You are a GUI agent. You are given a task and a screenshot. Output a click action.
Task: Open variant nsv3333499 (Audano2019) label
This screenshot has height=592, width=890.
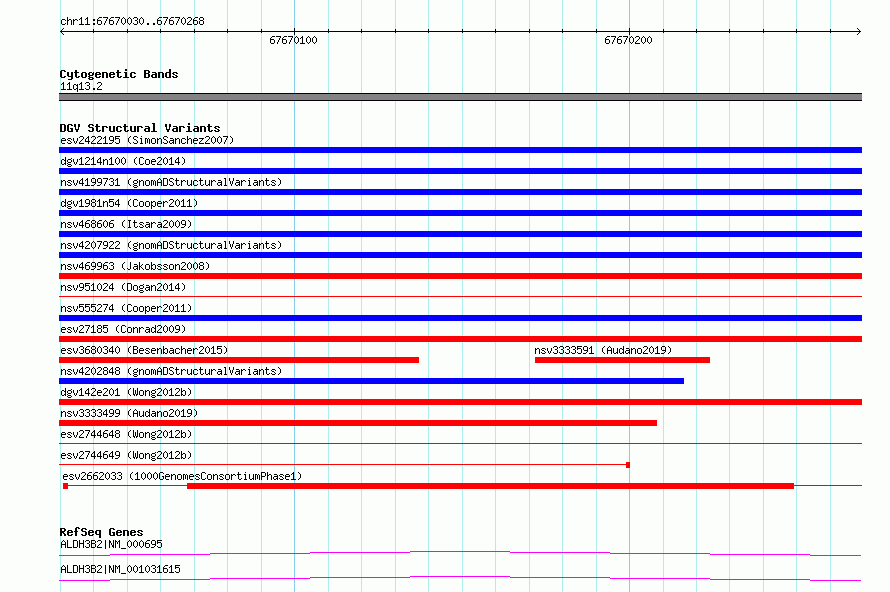coord(129,413)
